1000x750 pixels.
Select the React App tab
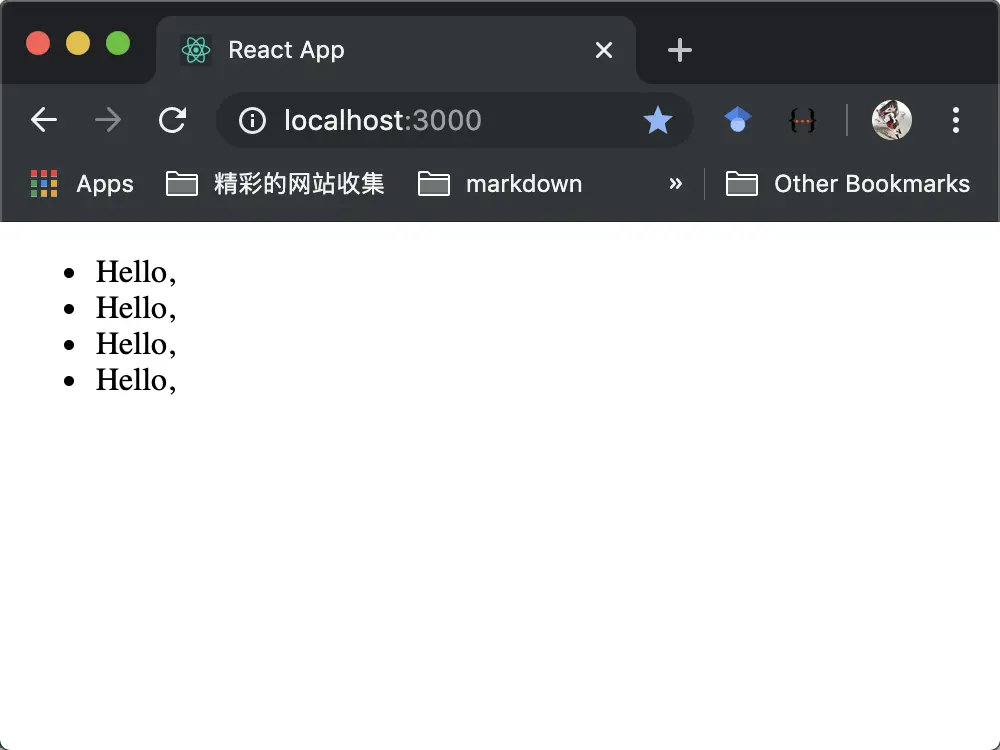(395, 50)
